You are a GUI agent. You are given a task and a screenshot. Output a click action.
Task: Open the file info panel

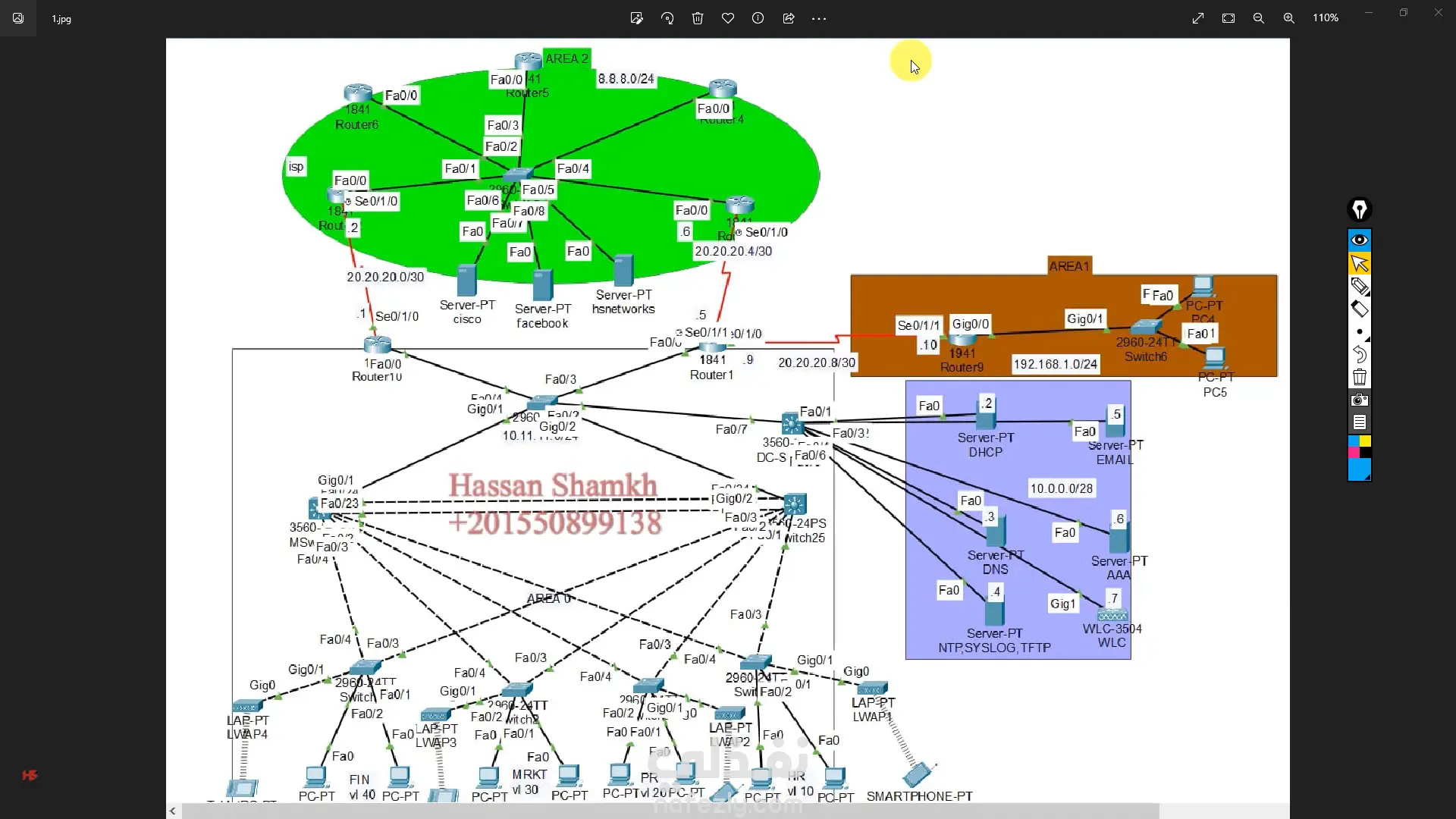(758, 18)
